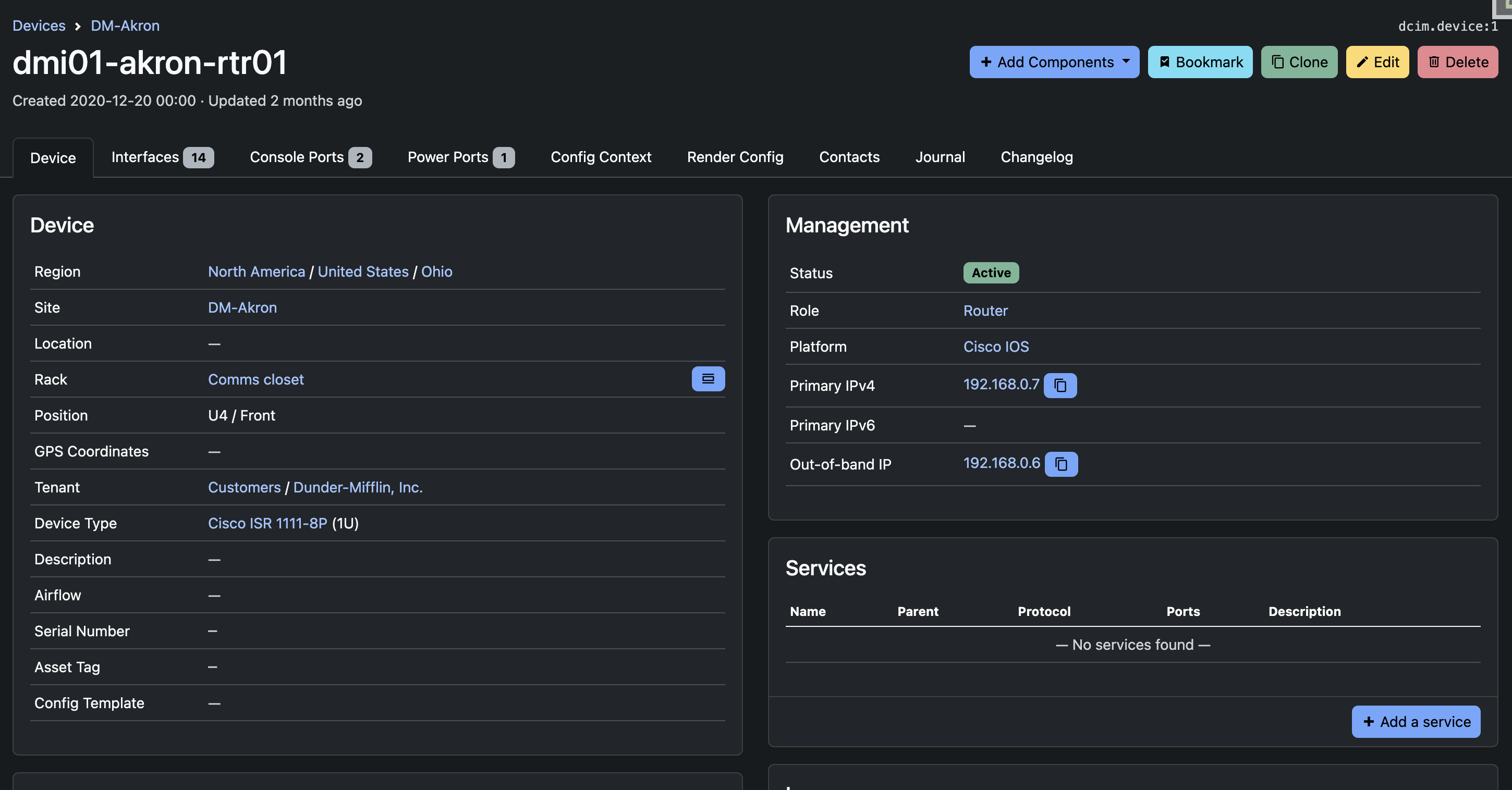This screenshot has height=790, width=1512.
Task: Open DM-Akron in the breadcrumb
Action: click(125, 26)
